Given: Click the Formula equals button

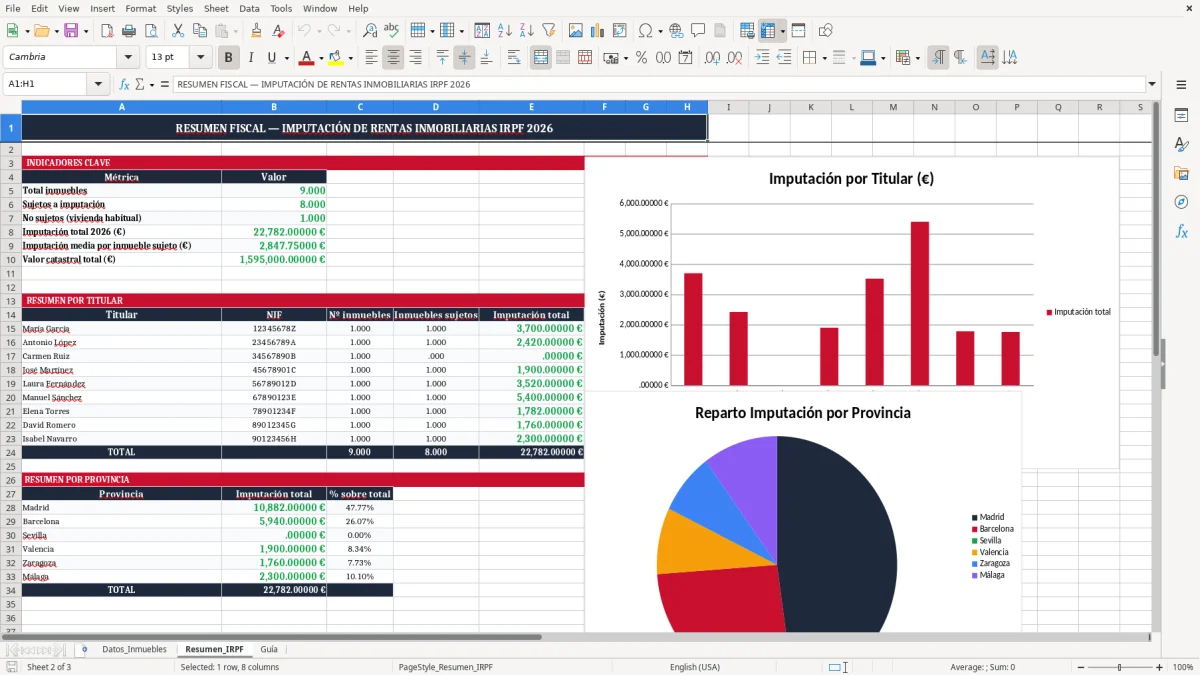Looking at the screenshot, I should 165,85.
